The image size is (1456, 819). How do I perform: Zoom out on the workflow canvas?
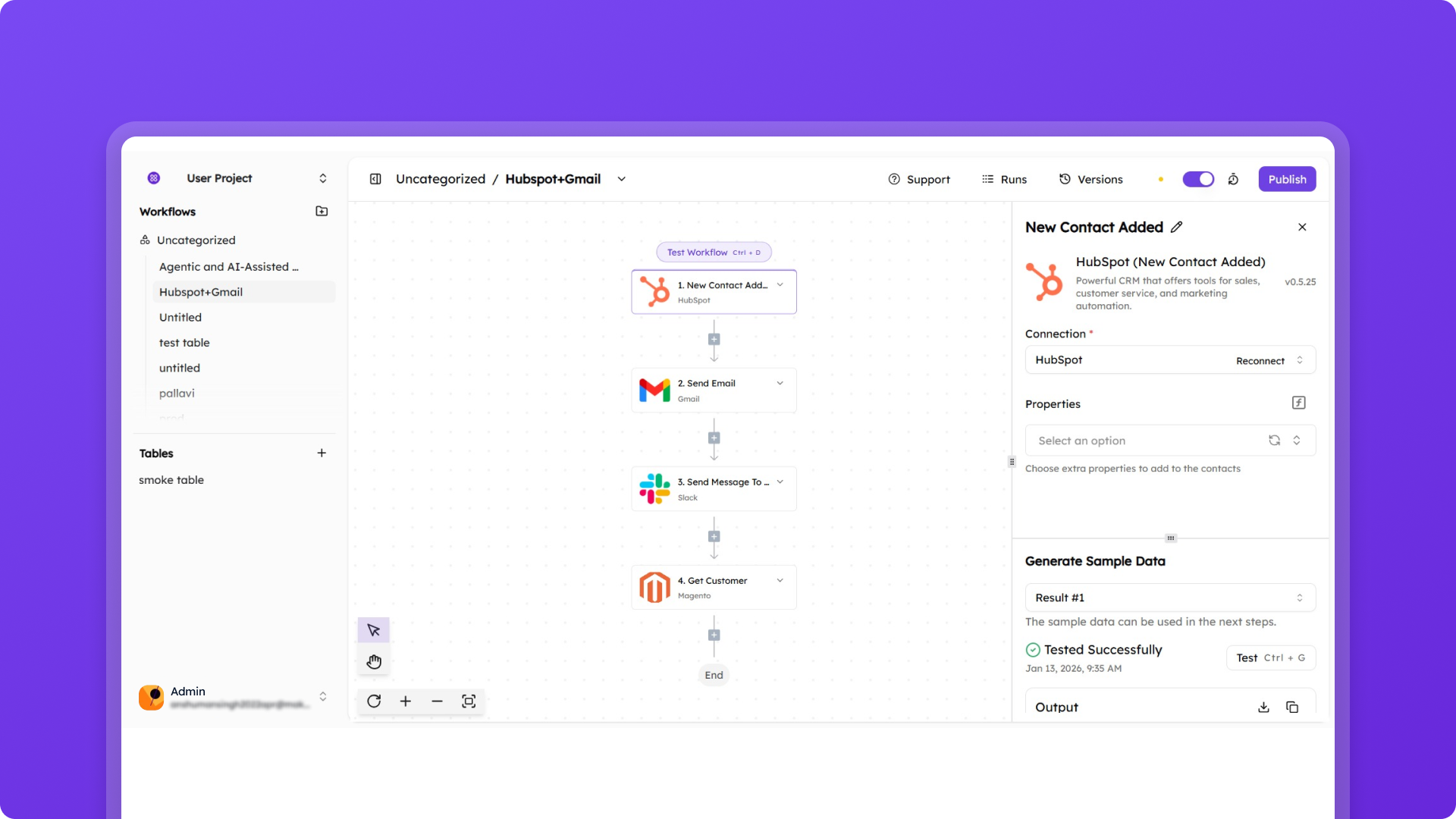[x=437, y=701]
